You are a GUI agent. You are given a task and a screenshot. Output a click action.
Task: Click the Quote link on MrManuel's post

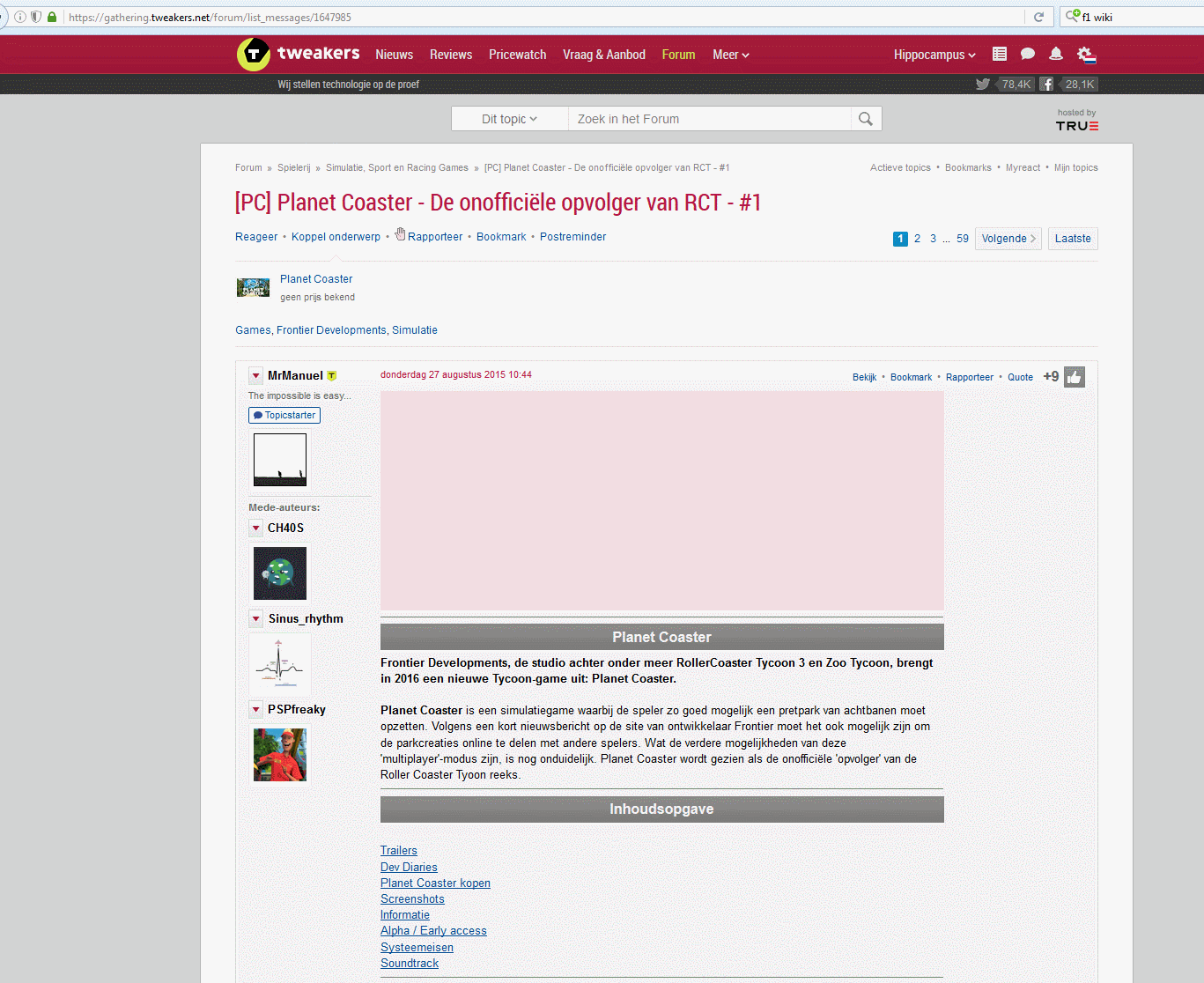(x=1020, y=377)
